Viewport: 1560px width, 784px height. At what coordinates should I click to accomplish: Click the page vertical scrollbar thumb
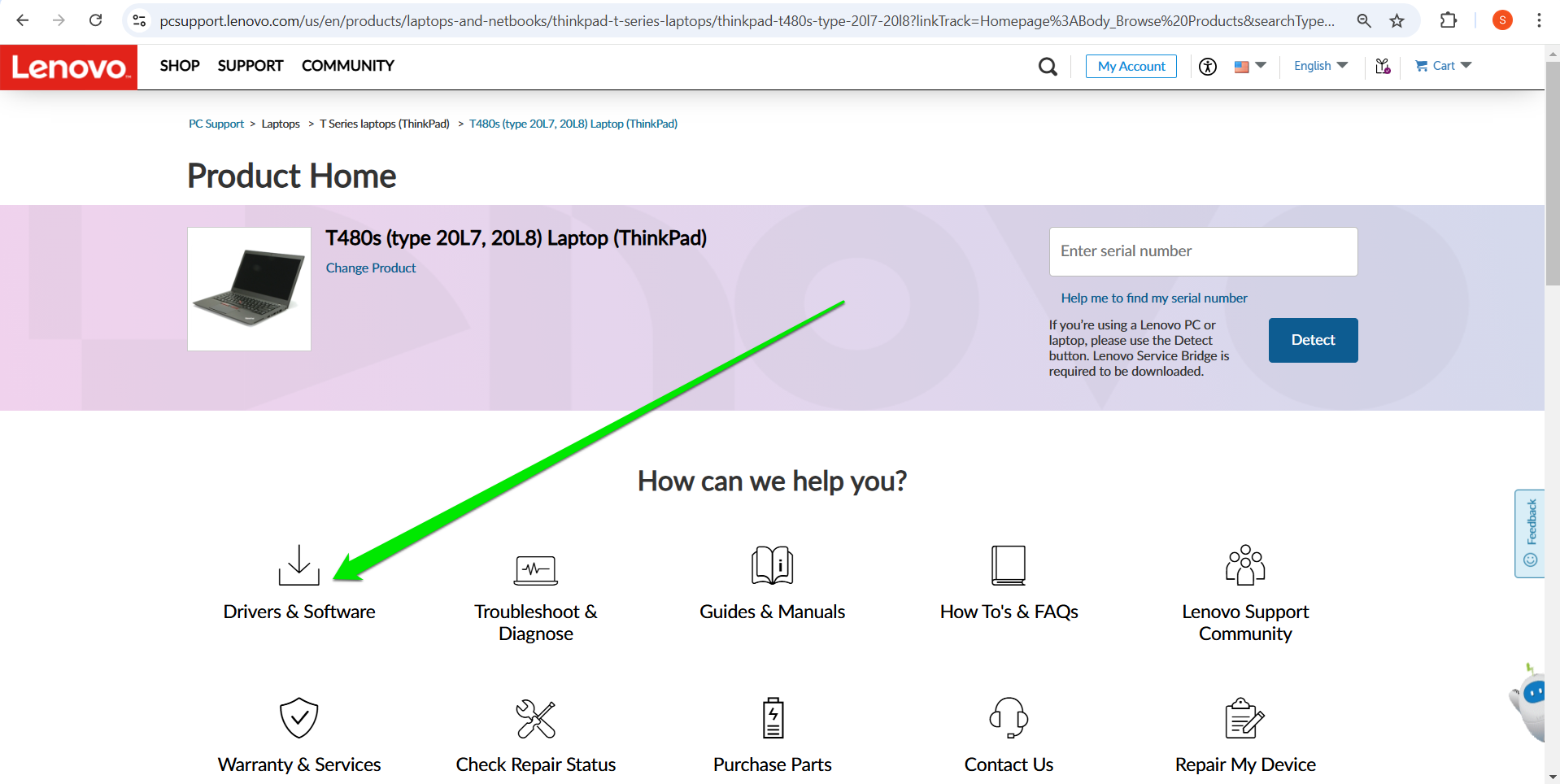pos(1553,173)
